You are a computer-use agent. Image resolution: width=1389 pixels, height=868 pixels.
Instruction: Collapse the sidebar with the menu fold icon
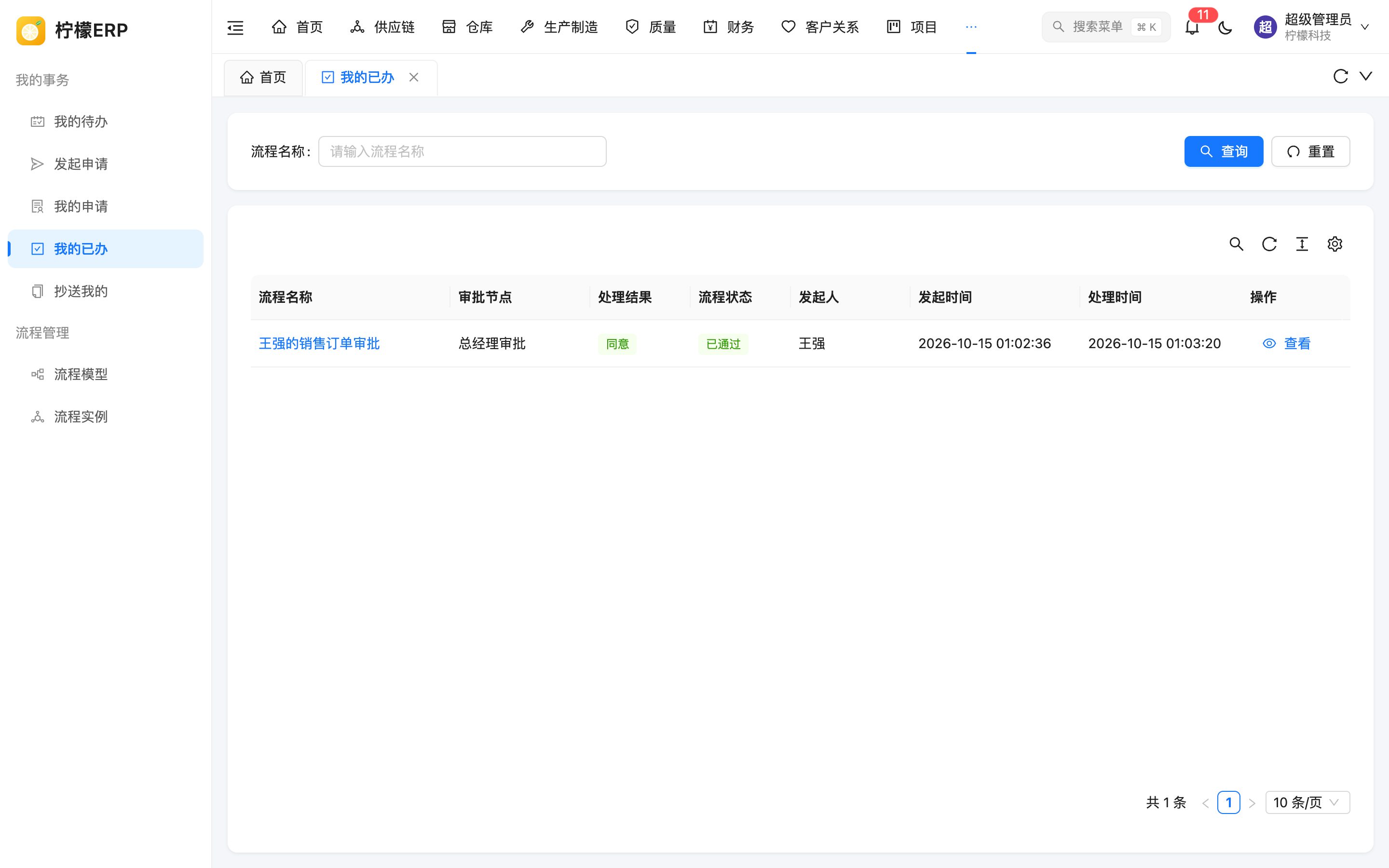coord(235,27)
